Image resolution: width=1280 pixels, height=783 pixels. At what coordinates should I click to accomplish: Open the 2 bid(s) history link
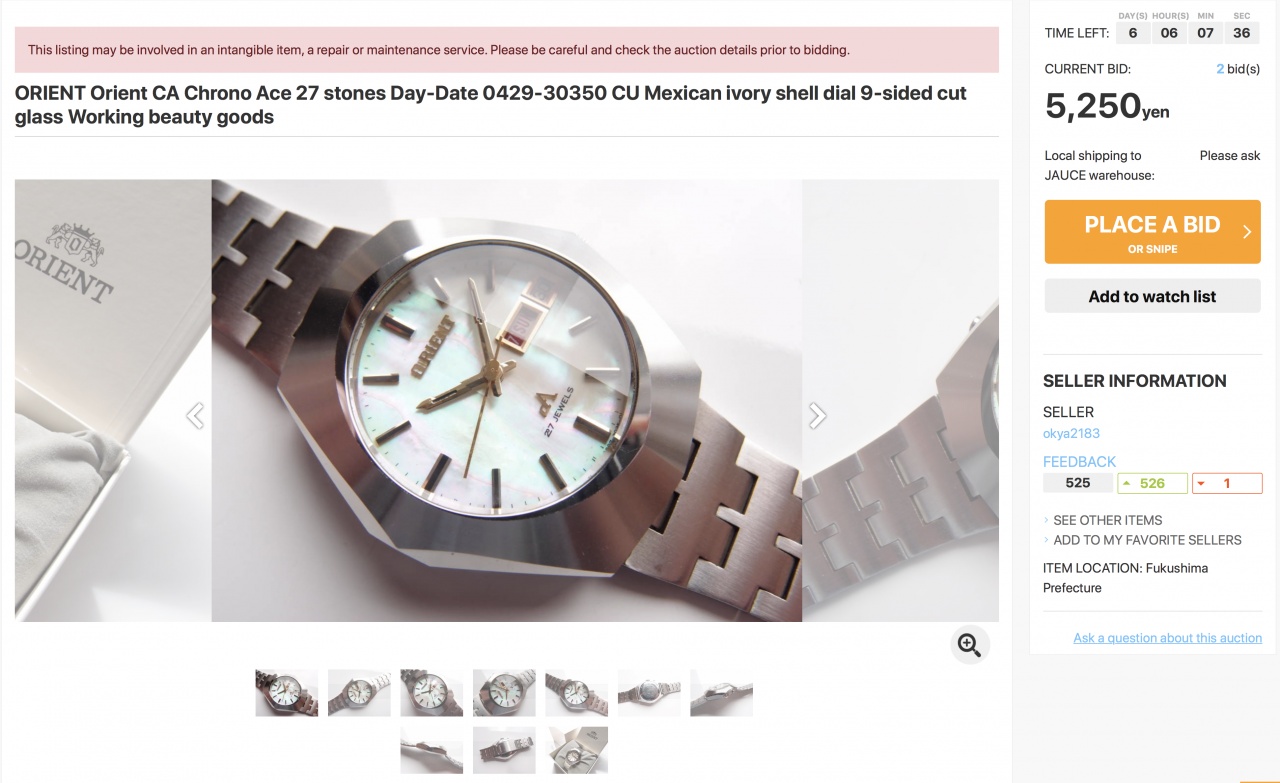(x=1238, y=69)
